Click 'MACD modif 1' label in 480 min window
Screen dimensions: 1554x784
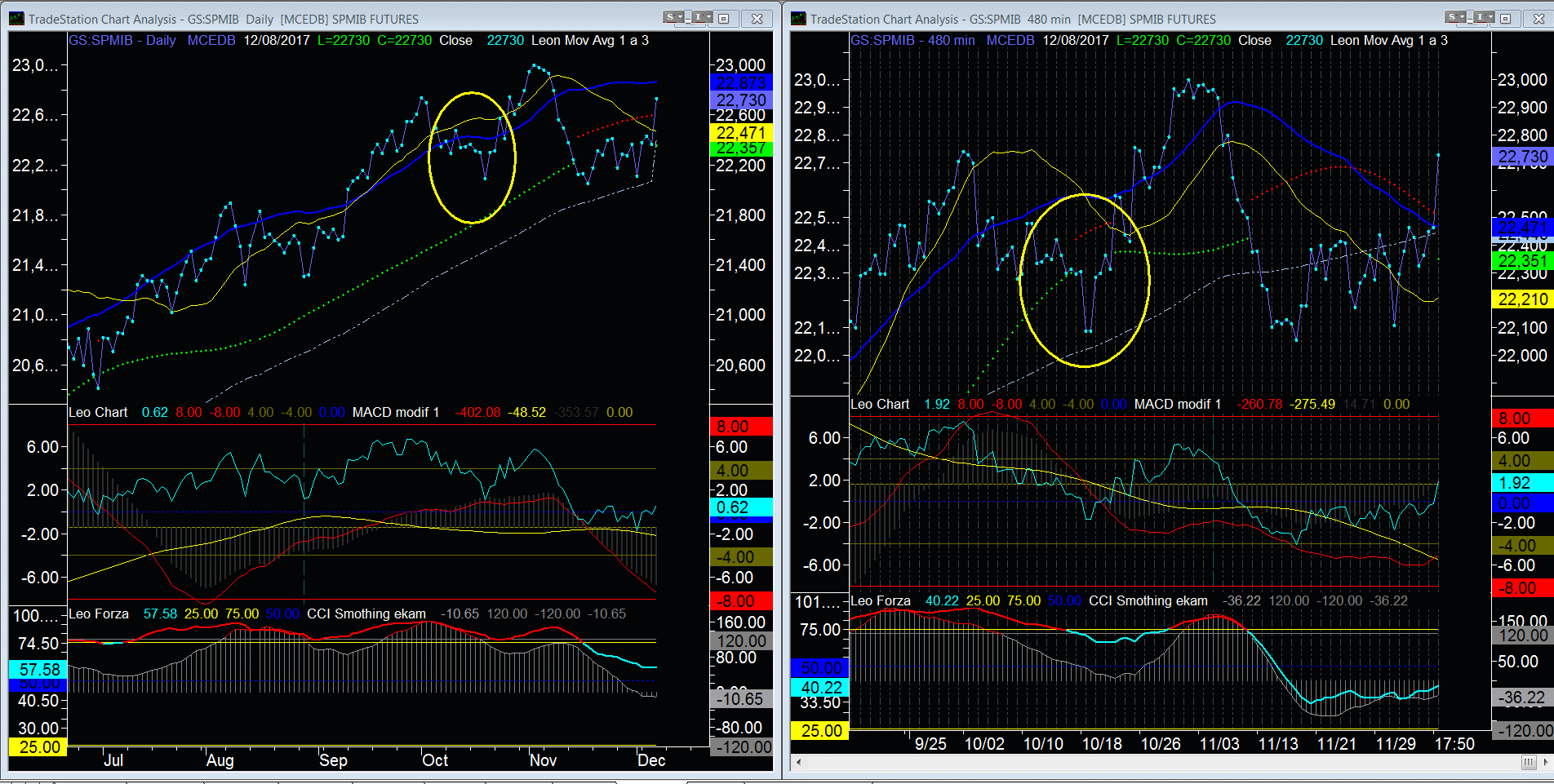(x=1178, y=404)
